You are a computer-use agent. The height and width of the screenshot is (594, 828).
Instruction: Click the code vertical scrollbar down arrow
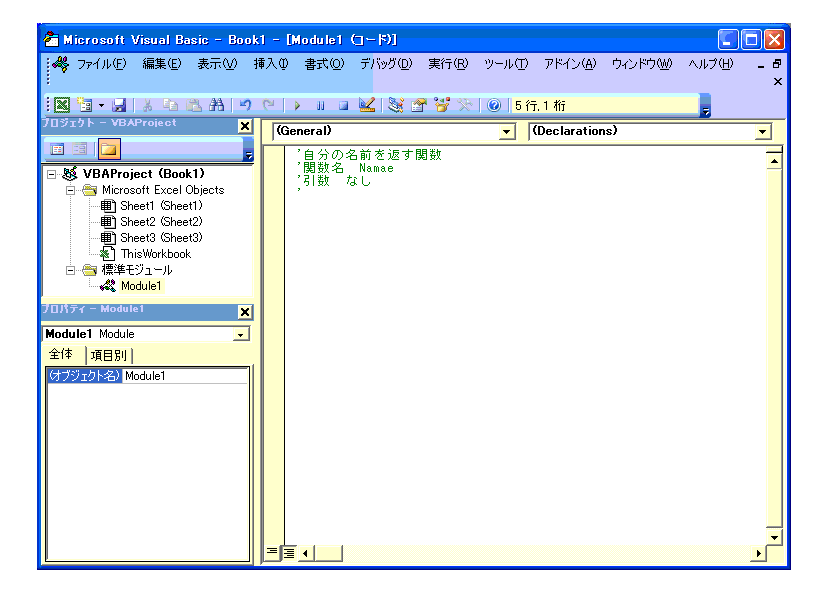pos(774,538)
